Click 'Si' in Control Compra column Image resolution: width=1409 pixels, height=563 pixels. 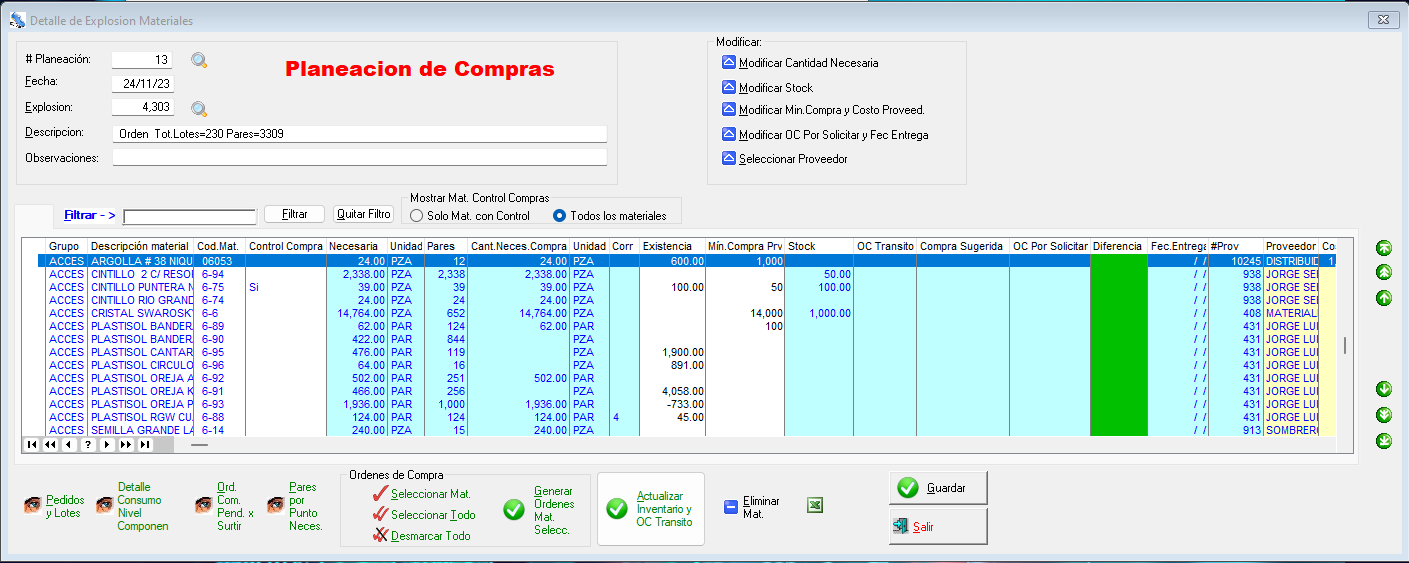[254, 287]
